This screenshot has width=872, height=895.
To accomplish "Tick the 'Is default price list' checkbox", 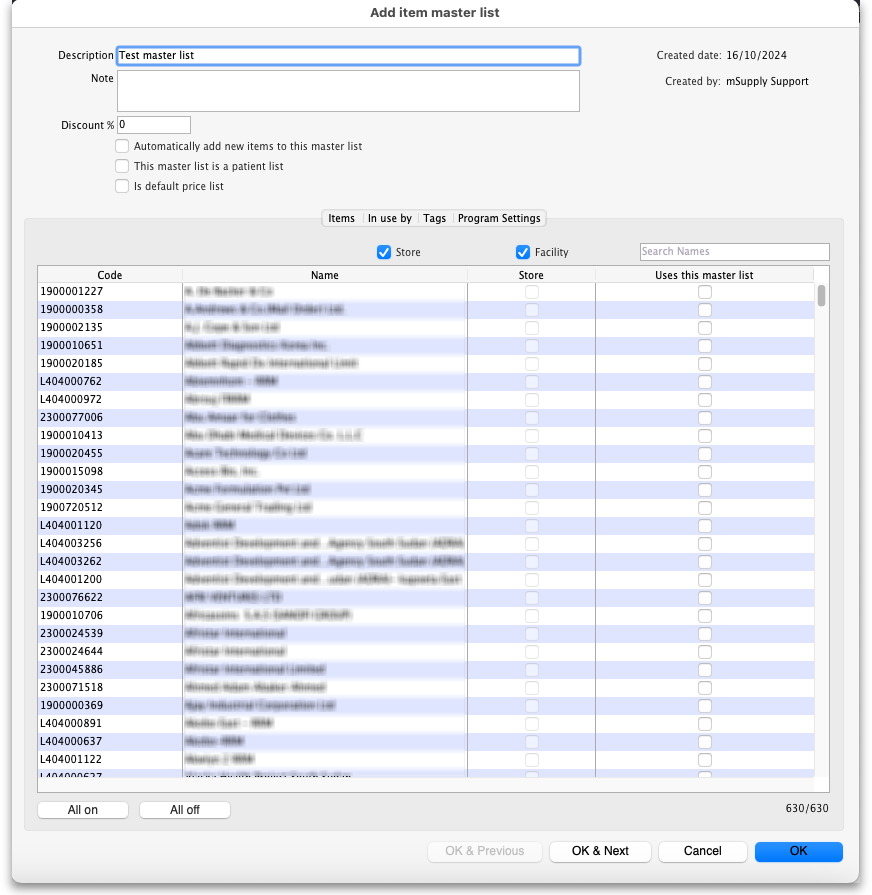I will pyautogui.click(x=122, y=186).
